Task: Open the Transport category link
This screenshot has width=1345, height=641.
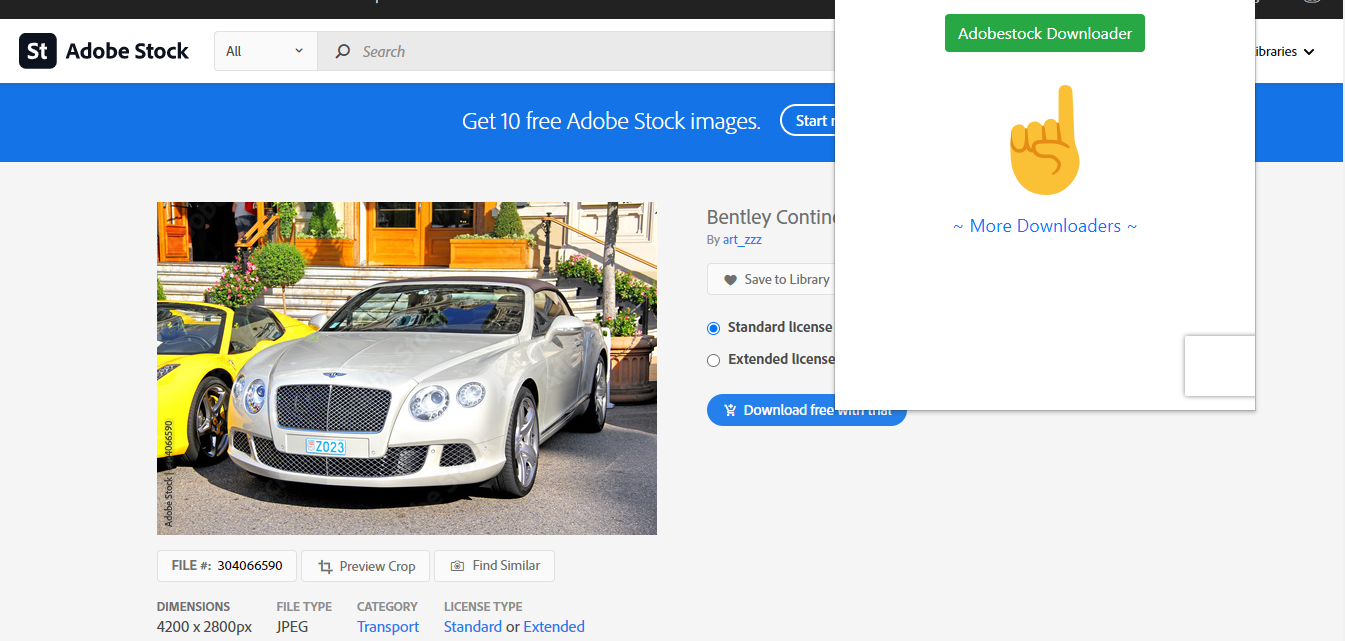Action: (x=388, y=627)
